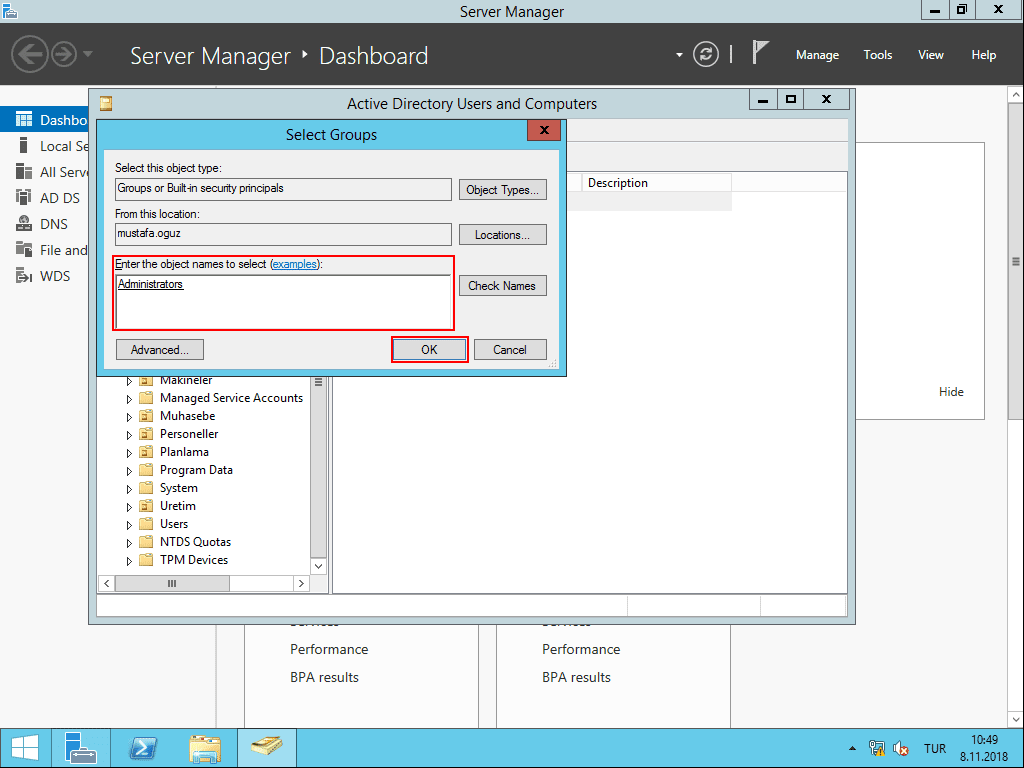Expand the Muhasebe folder
This screenshot has width=1024, height=768.
pos(129,417)
